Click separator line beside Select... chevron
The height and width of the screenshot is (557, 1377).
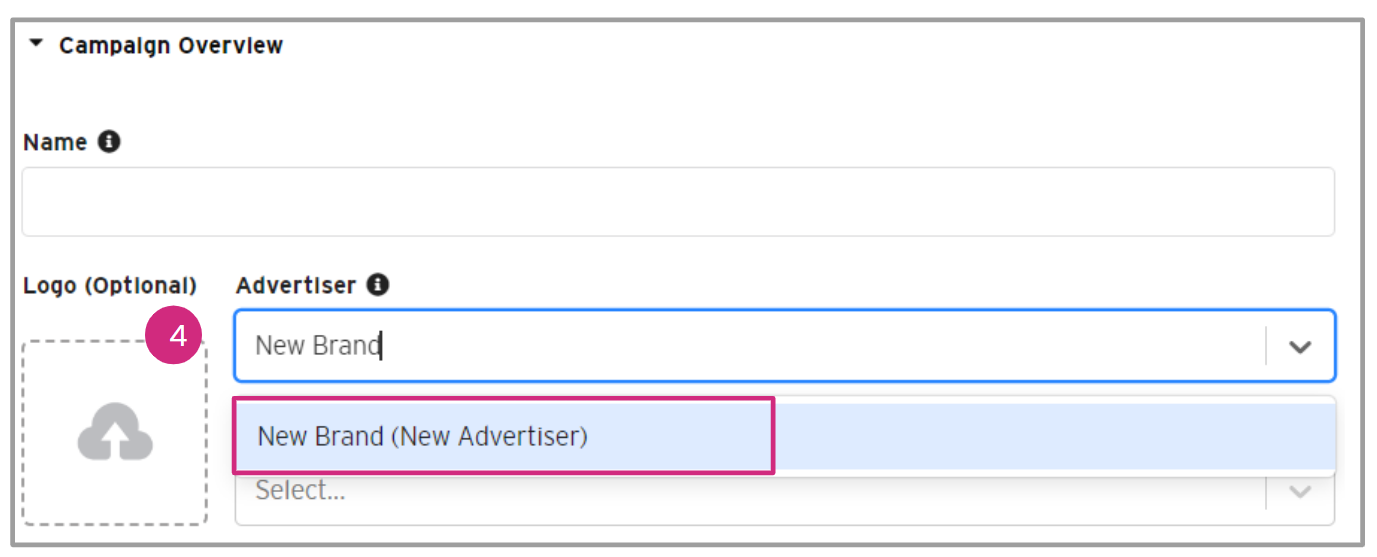pyautogui.click(x=1267, y=492)
